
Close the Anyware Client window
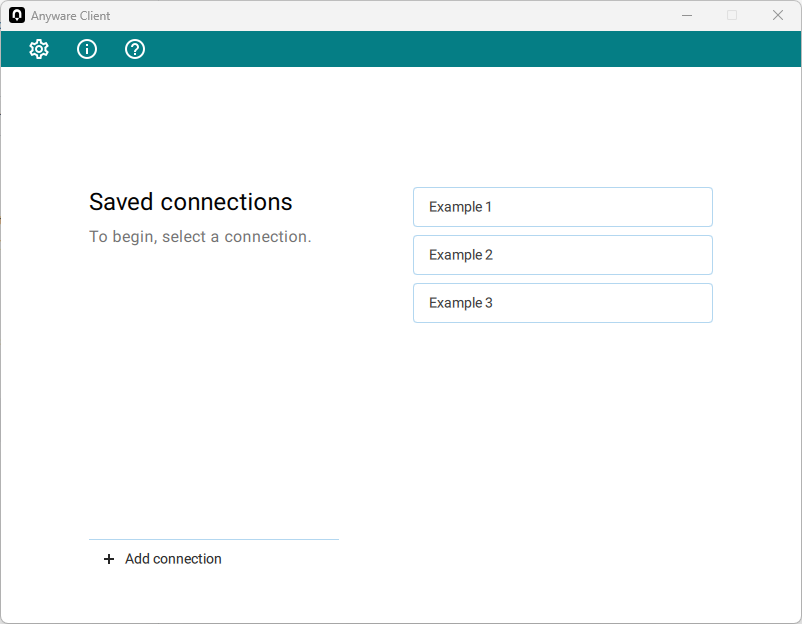[778, 15]
